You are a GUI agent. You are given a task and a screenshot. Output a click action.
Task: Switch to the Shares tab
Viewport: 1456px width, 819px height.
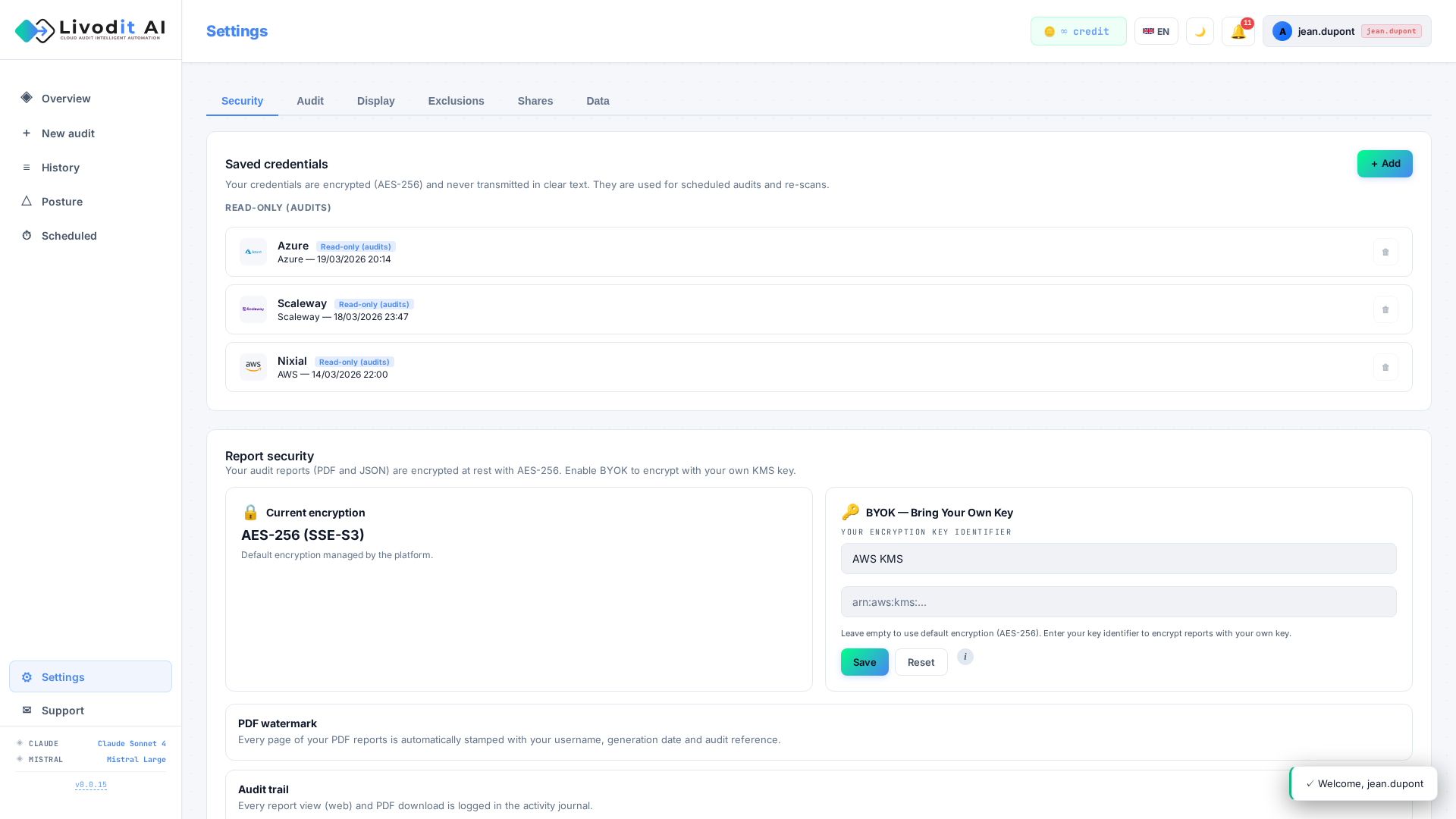[535, 101]
